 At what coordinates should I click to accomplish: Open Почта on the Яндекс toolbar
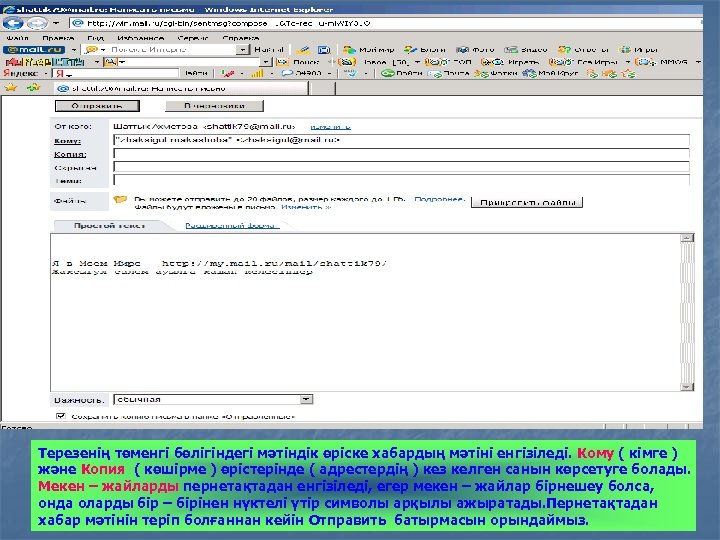click(450, 73)
